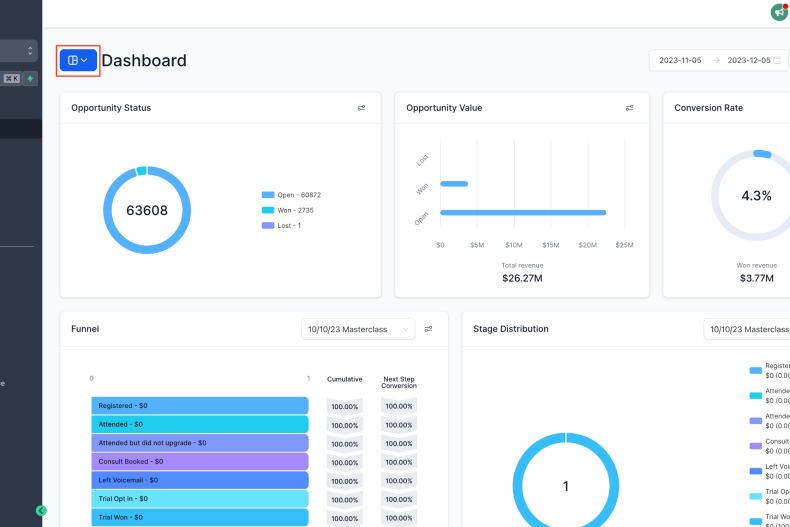Open Opportunity Status filter settings icon
790x527 pixels.
[361, 108]
